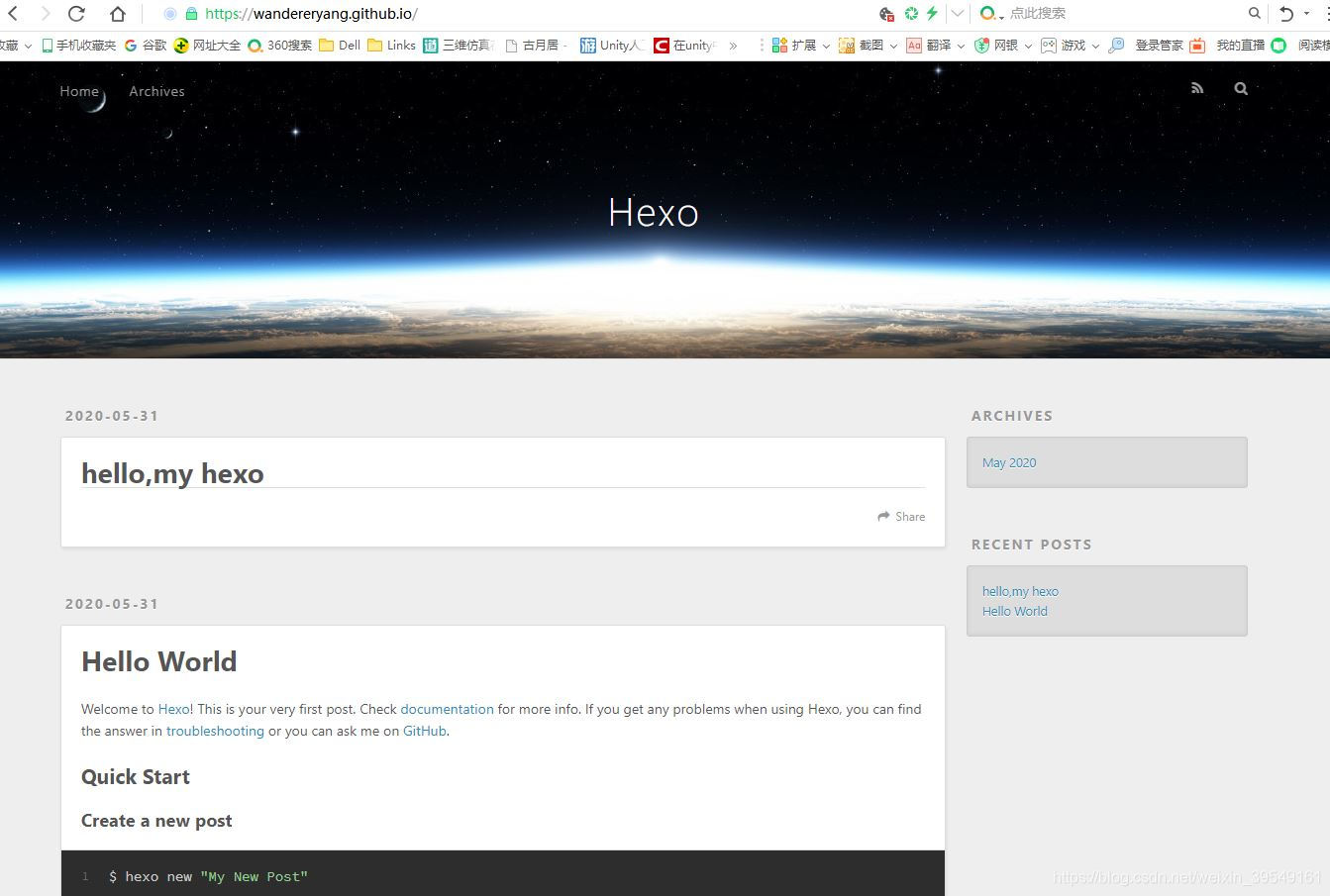The image size is (1330, 896).
Task: Open the Links bookmarks folder
Action: [x=391, y=46]
